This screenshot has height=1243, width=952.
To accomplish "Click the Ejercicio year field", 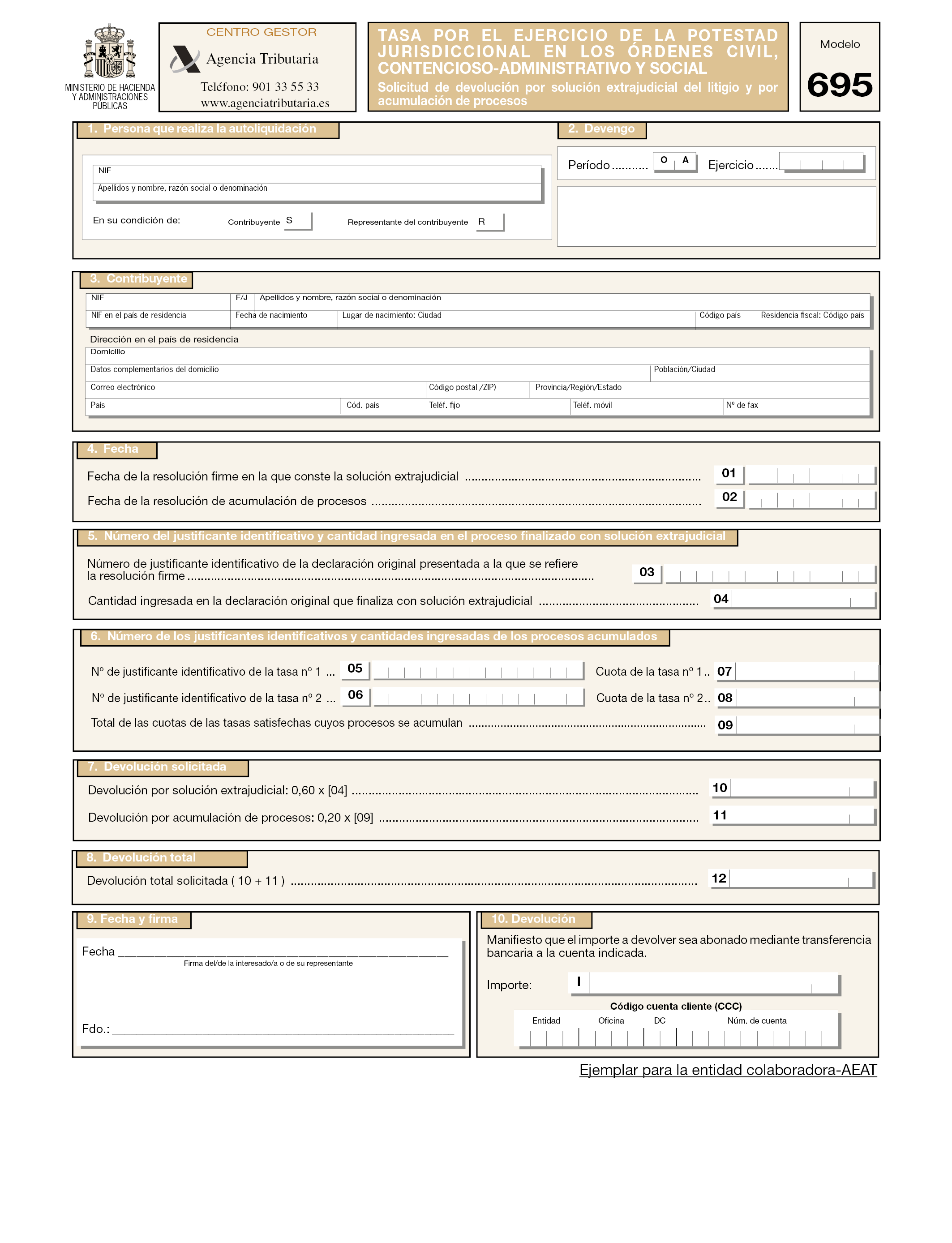I will pos(821,161).
